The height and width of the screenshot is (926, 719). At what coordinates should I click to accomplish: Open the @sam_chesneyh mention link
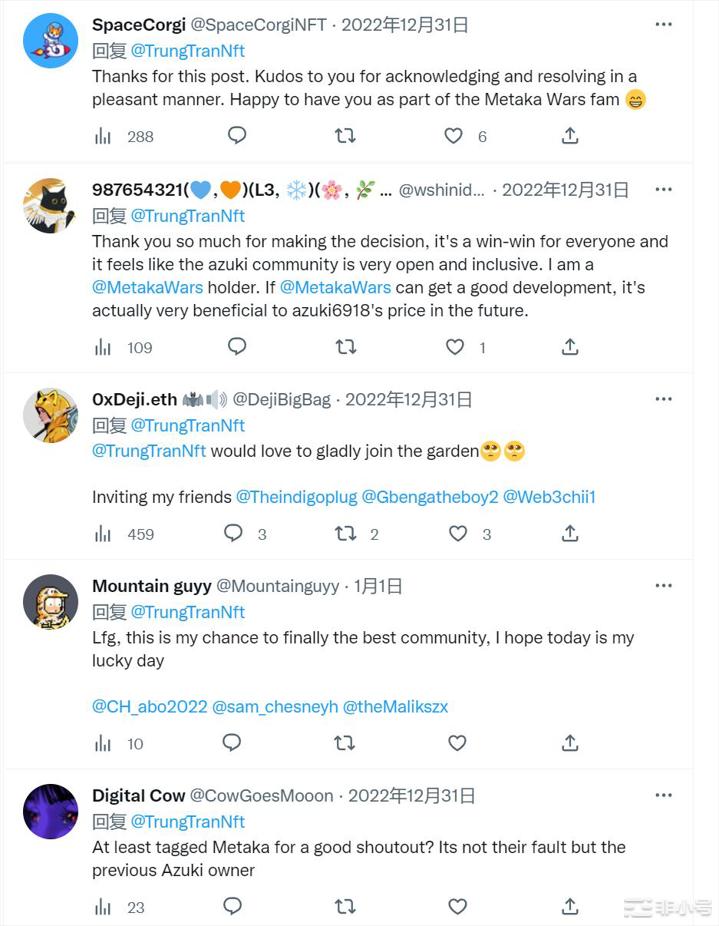(274, 706)
